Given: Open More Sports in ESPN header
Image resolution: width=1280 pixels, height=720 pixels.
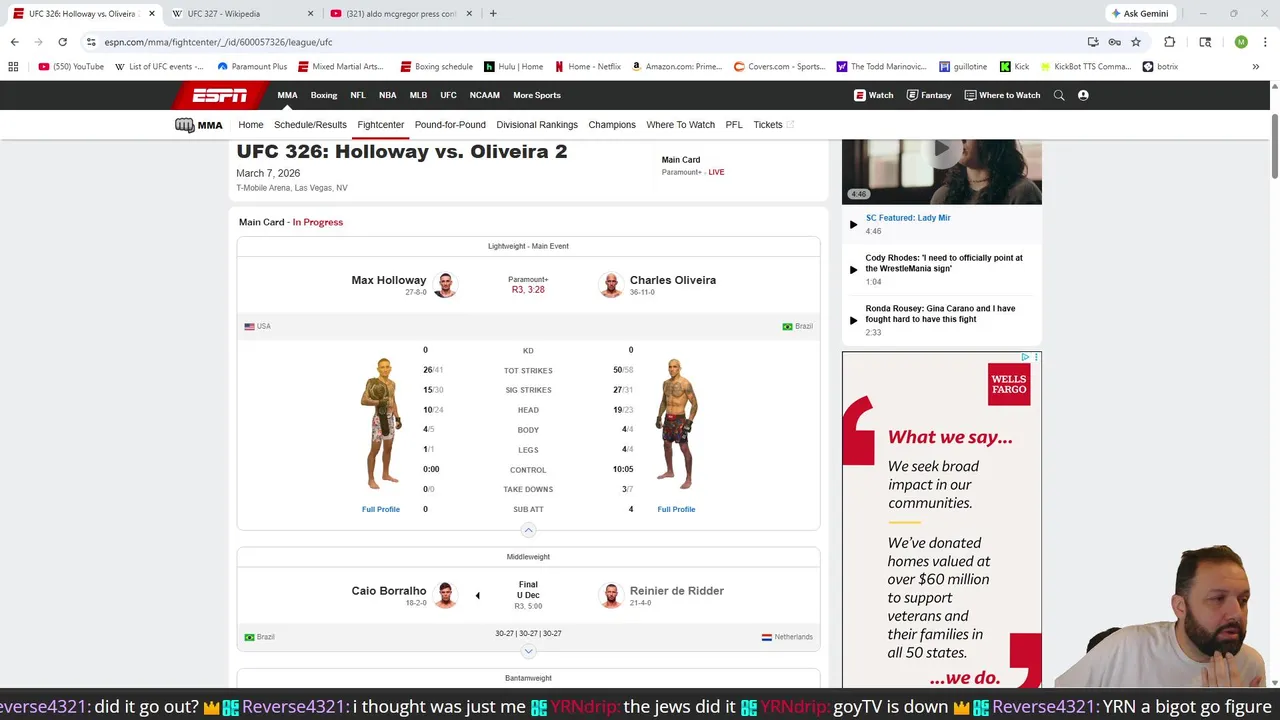Looking at the screenshot, I should pyautogui.click(x=537, y=95).
